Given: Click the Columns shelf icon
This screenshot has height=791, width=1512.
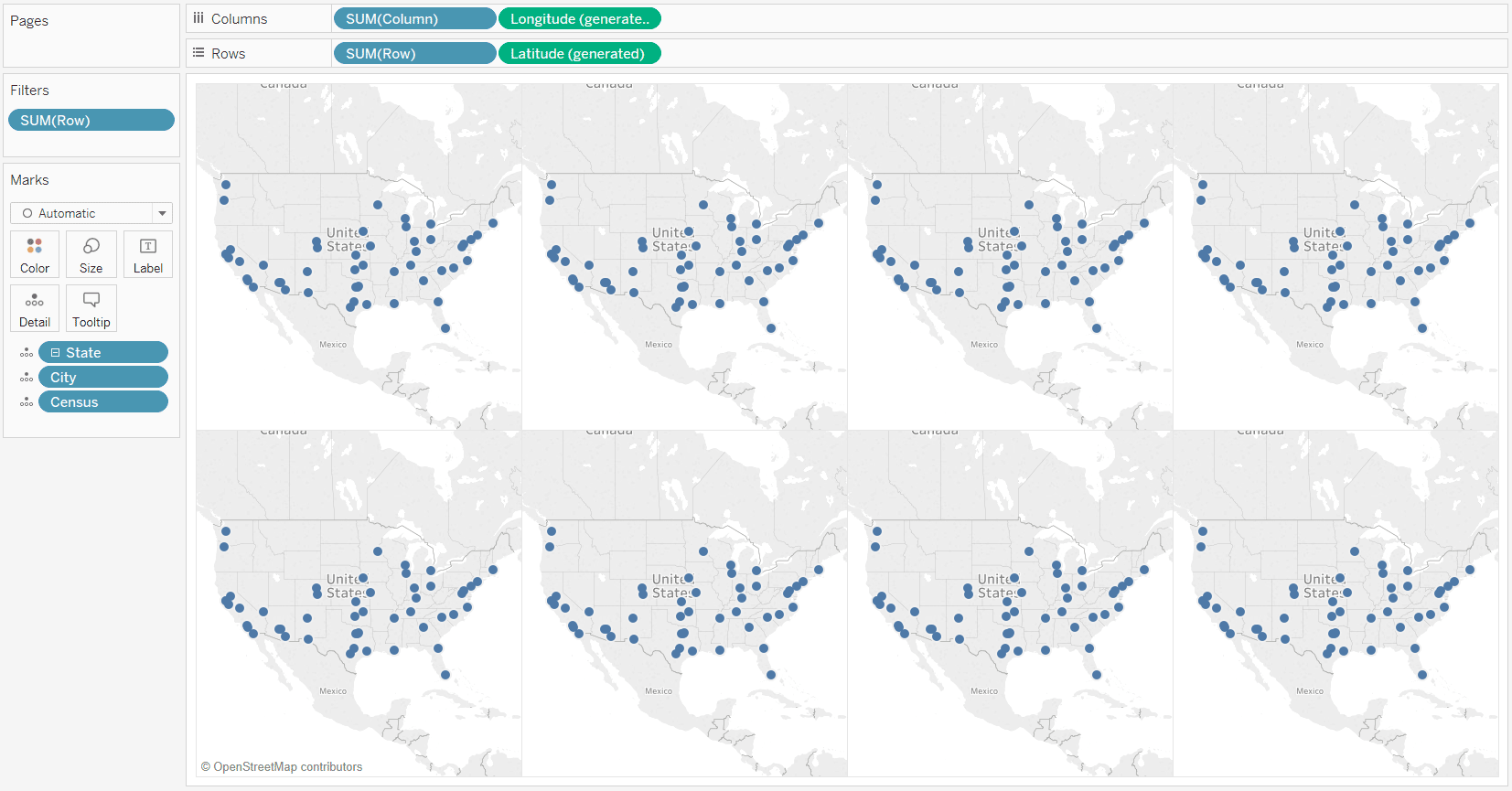Looking at the screenshot, I should (198, 18).
